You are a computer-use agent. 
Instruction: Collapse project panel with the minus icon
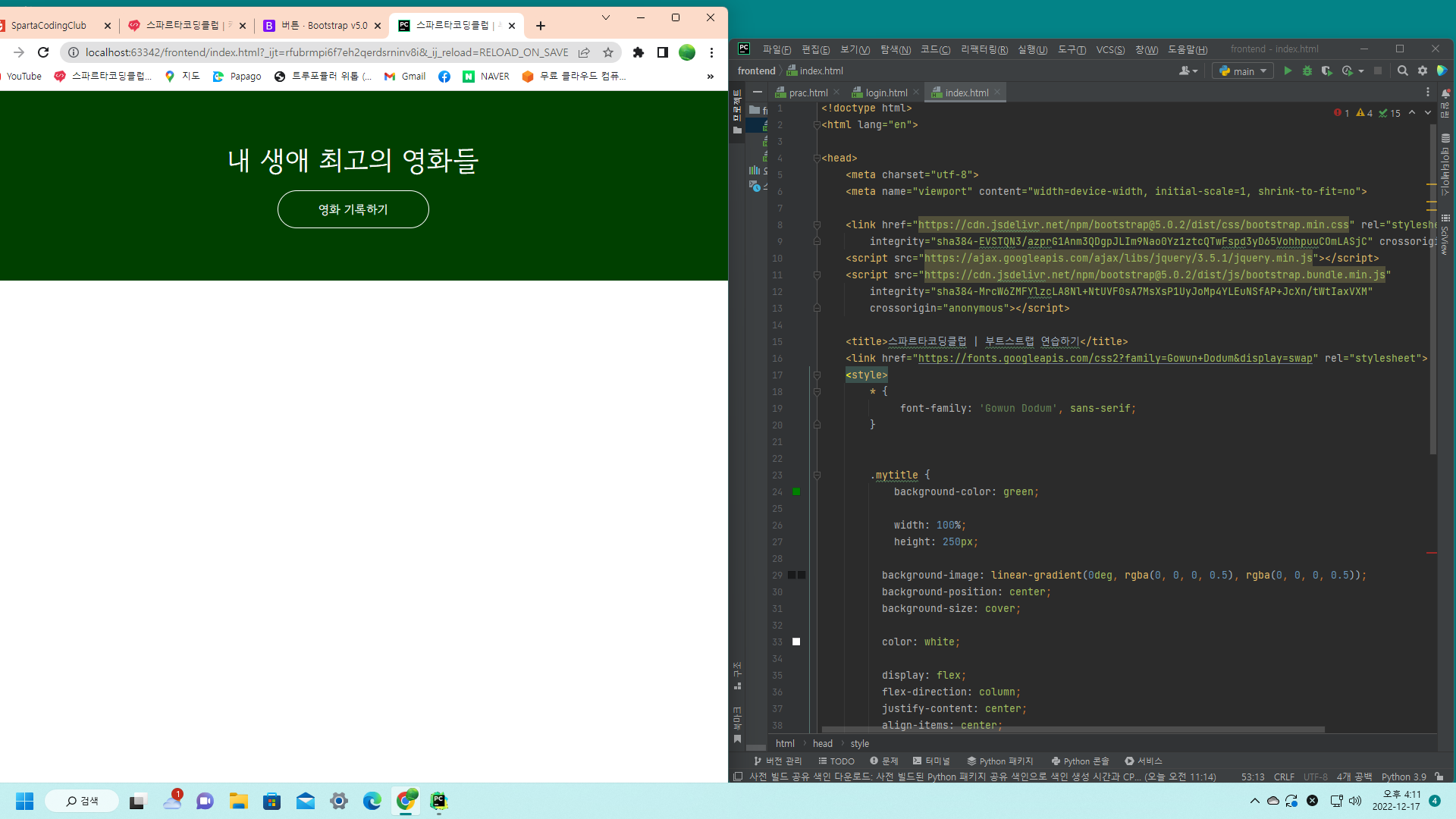tap(758, 92)
